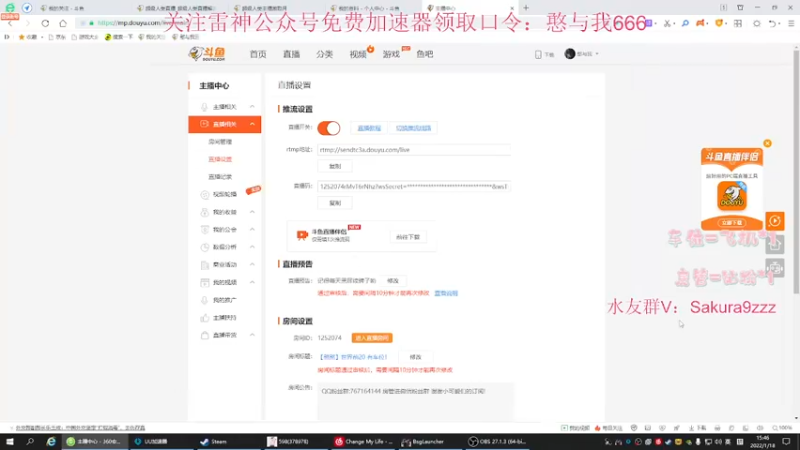Click the blue link button right of 直播教程
The height and width of the screenshot is (450, 800).
[413, 128]
